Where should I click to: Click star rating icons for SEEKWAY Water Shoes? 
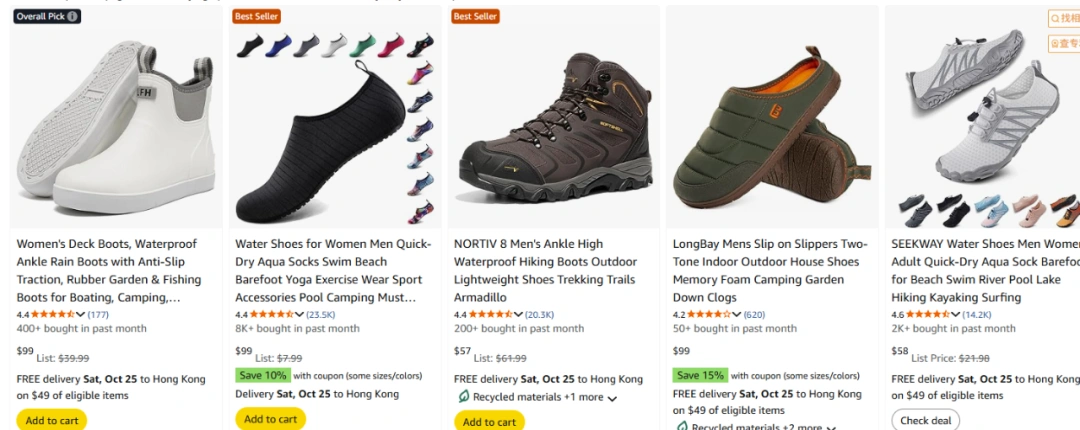click(928, 315)
